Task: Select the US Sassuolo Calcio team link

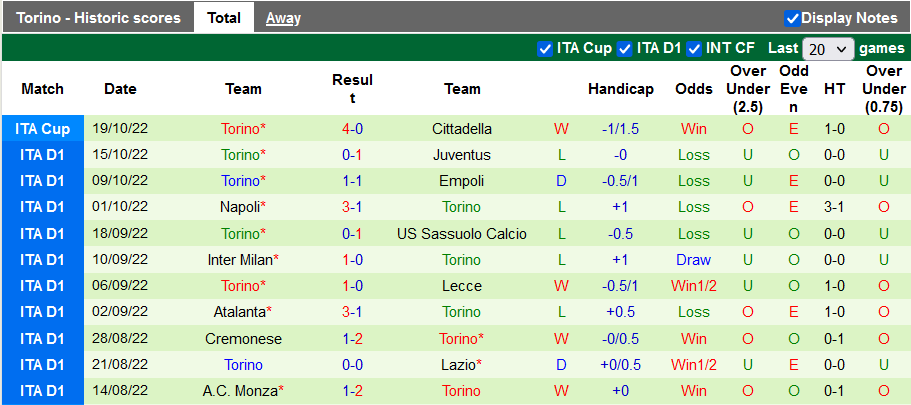Action: [462, 234]
